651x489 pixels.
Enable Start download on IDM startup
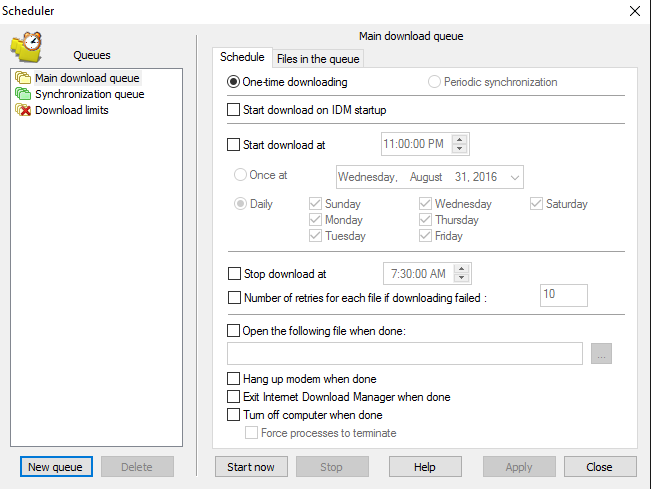233,110
